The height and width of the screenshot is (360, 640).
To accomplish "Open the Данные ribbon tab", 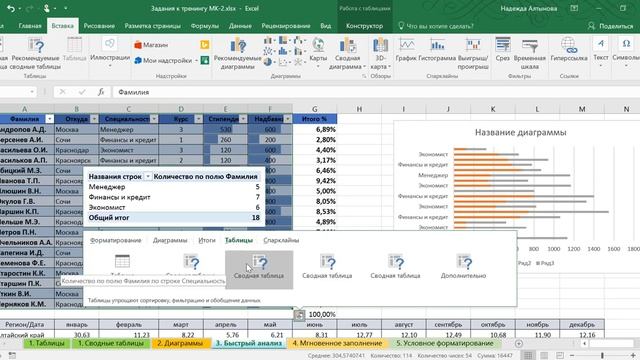I will click(x=240, y=26).
